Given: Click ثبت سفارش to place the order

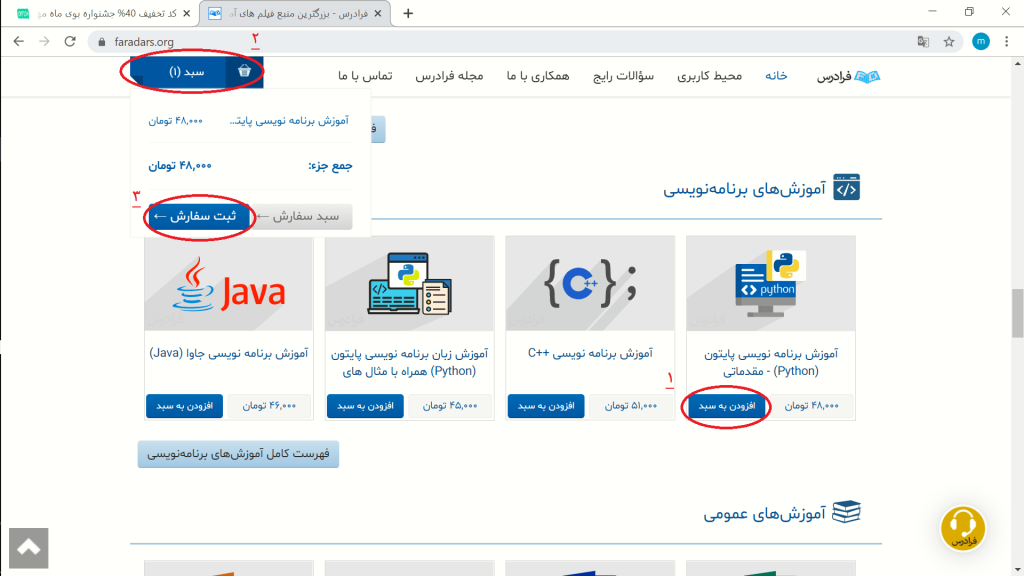Looking at the screenshot, I should (x=199, y=216).
